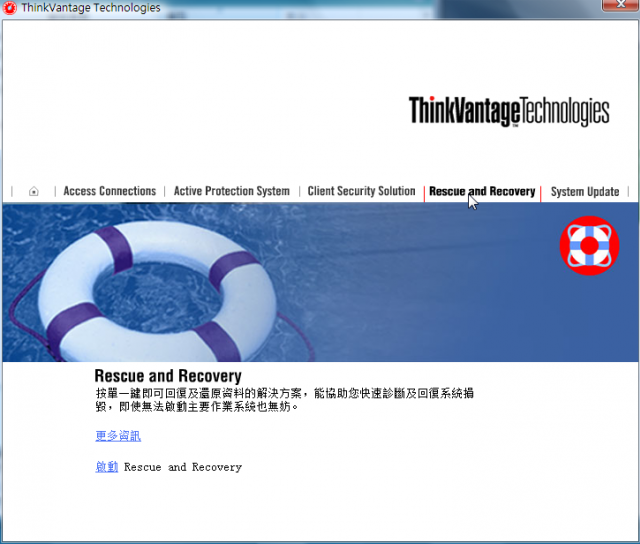Screen dimensions: 640x544
Task: Go to the home page icon
Action: (34, 191)
